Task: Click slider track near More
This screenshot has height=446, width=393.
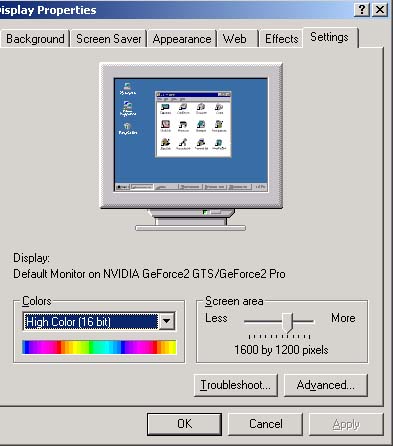Action: [x=304, y=322]
